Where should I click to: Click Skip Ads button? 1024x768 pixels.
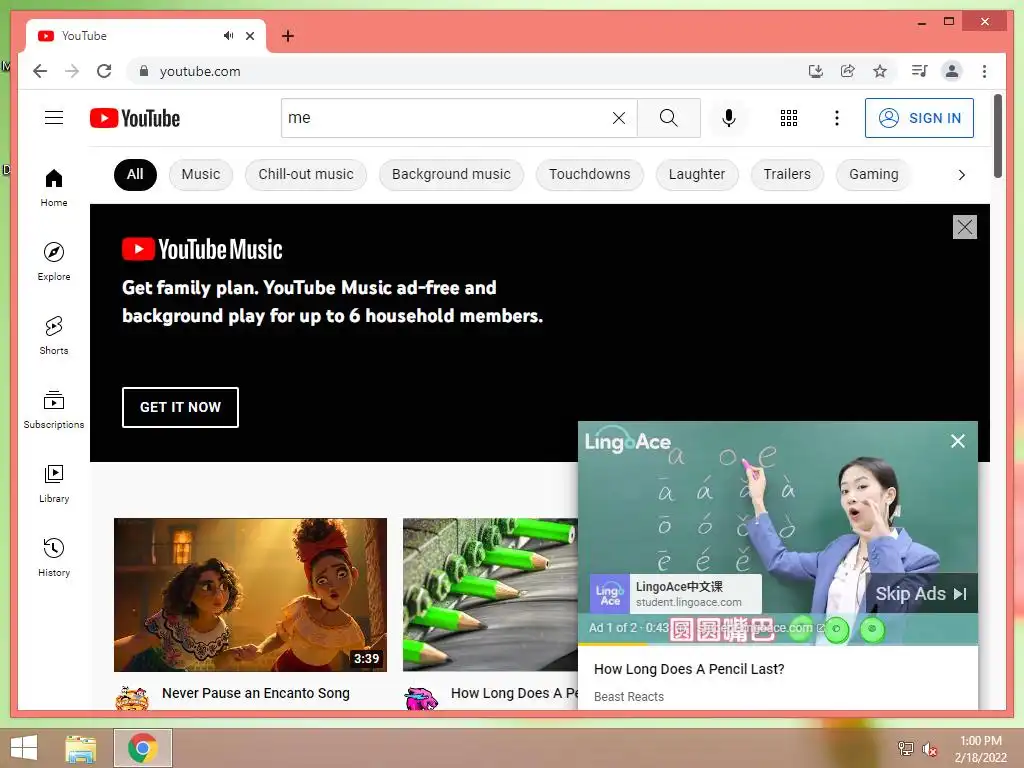[x=921, y=593]
